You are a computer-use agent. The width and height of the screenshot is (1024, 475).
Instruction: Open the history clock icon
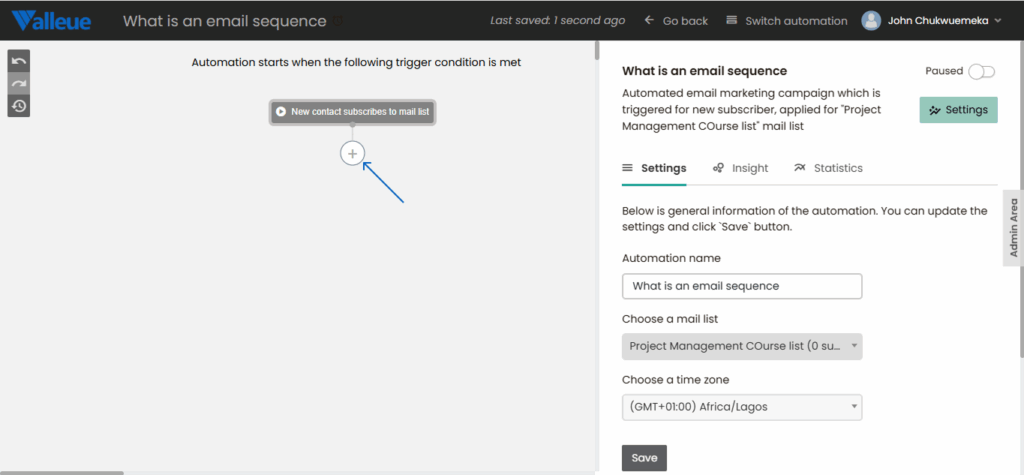tap(19, 106)
